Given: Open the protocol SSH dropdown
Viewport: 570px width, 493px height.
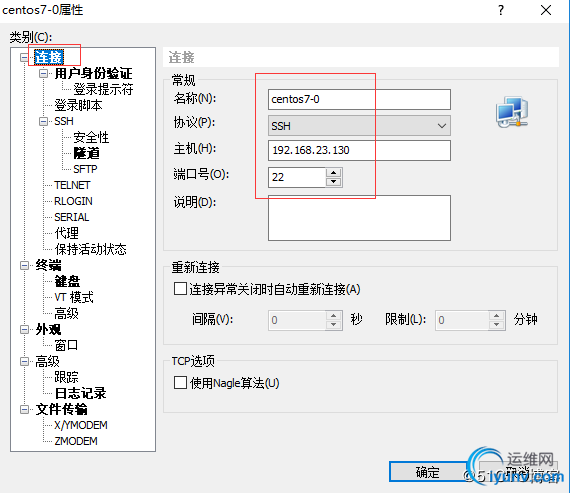Looking at the screenshot, I should point(359,126).
